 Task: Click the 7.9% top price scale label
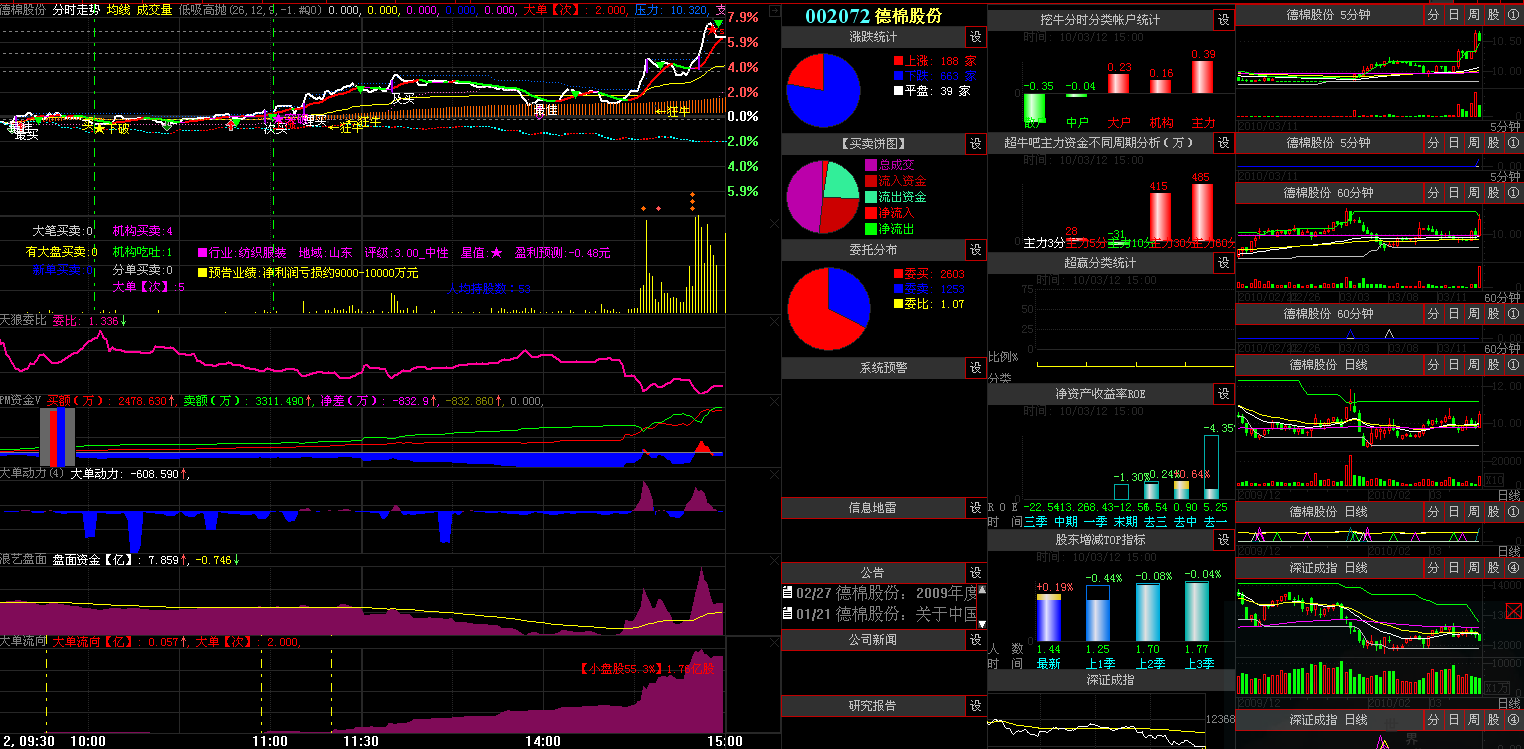click(743, 17)
